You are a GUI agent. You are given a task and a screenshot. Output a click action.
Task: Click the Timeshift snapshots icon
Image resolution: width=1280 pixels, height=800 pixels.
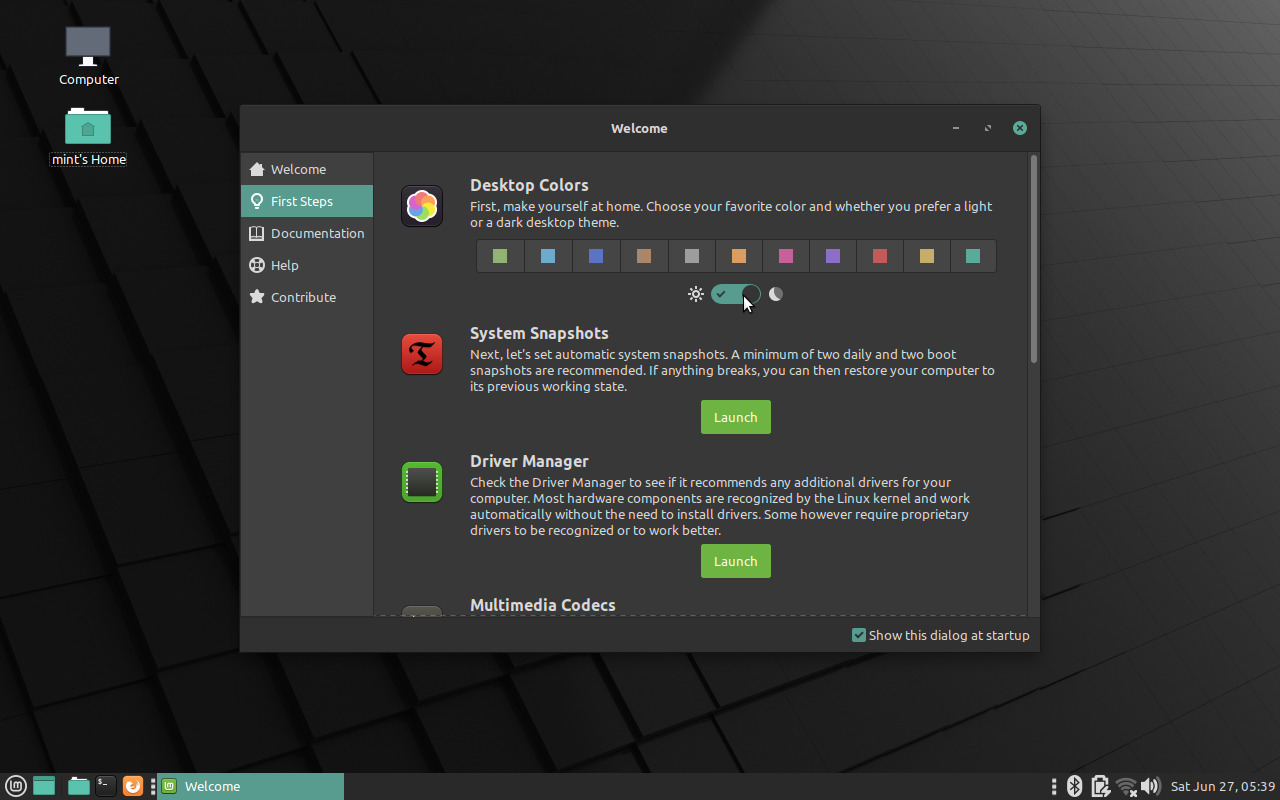[x=421, y=353]
